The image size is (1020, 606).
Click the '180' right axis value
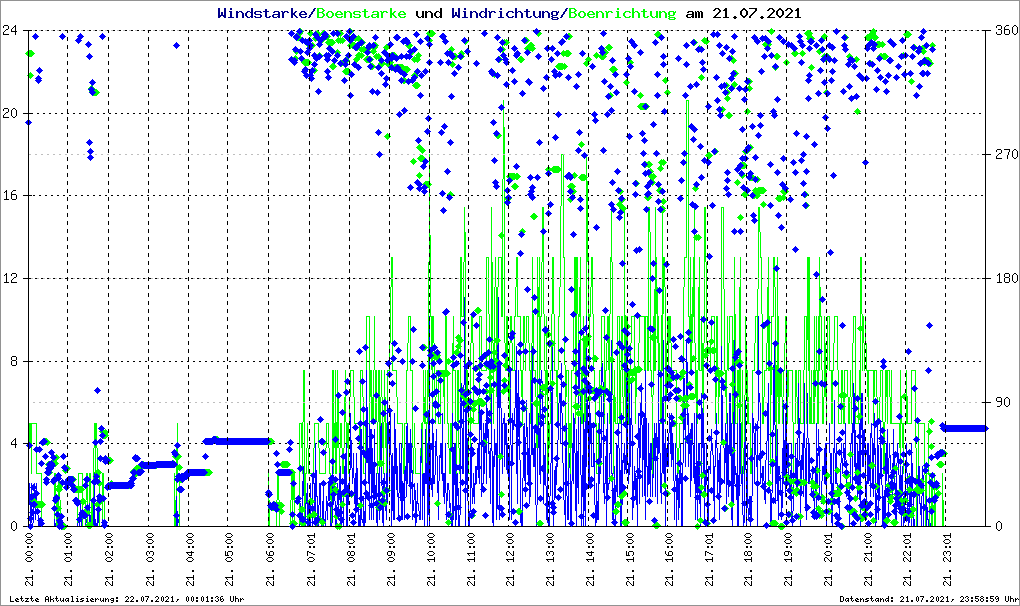(x=1005, y=278)
